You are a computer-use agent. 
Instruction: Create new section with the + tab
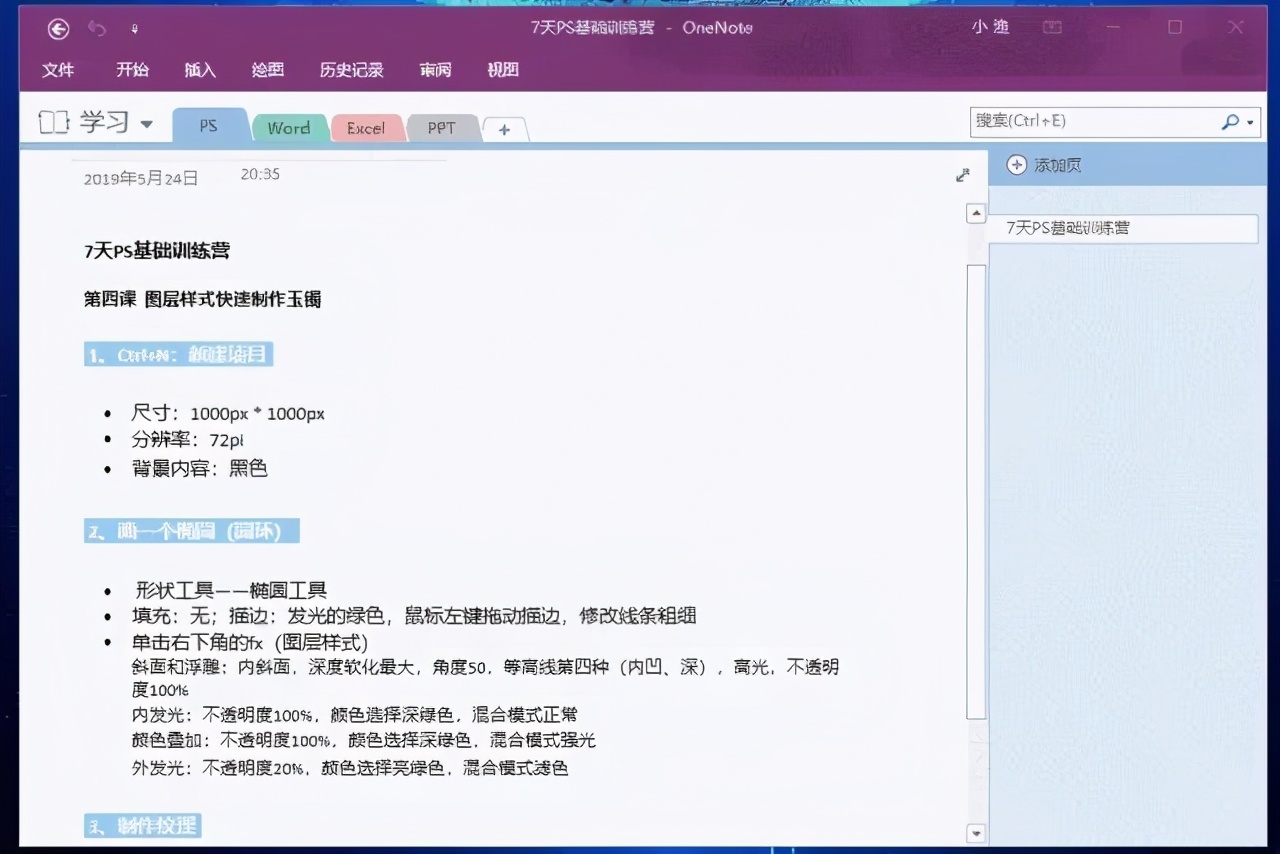(x=505, y=128)
